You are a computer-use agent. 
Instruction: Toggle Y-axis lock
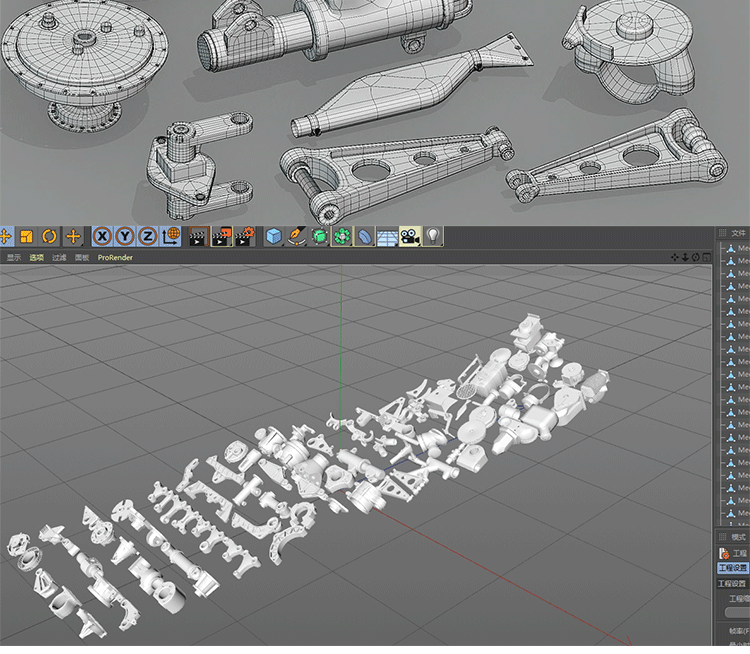tap(124, 237)
